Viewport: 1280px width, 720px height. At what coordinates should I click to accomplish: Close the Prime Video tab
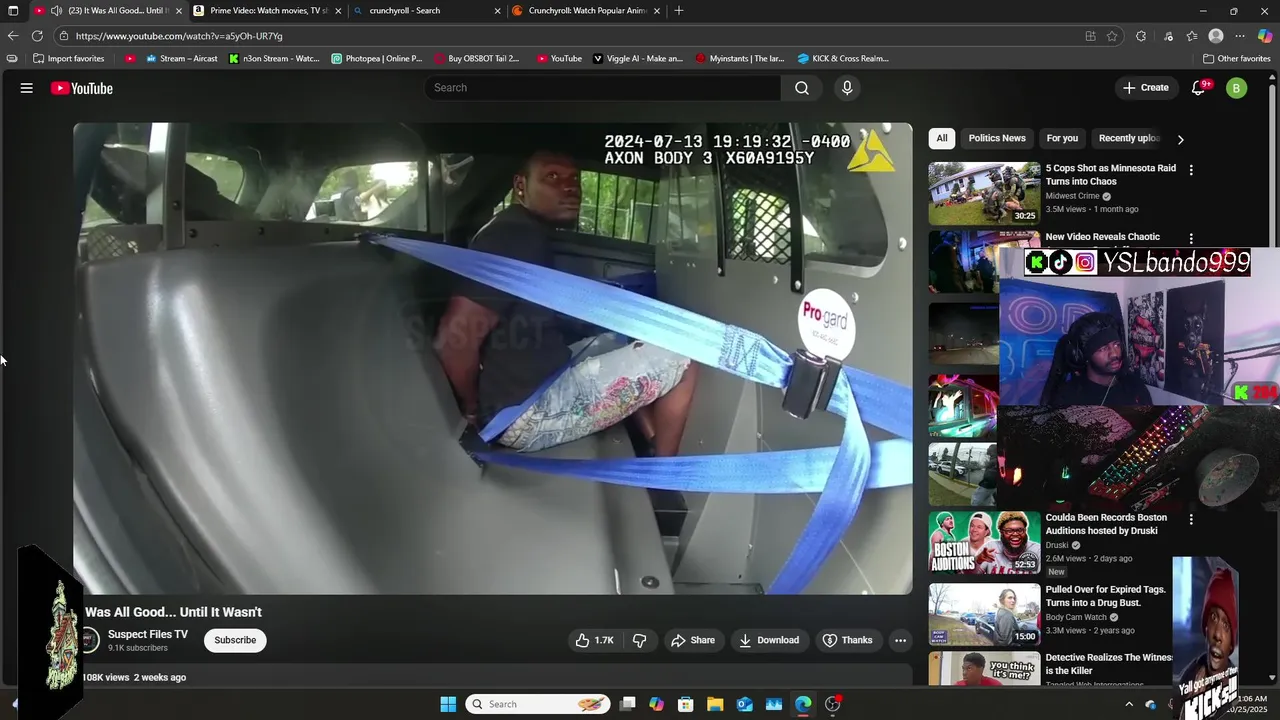(x=338, y=11)
